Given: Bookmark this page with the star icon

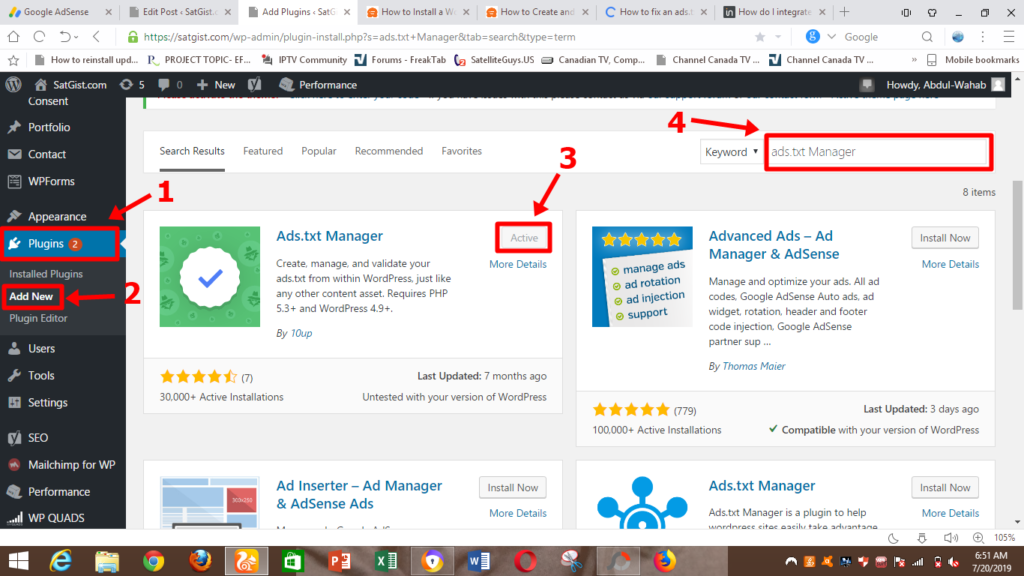Looking at the screenshot, I should point(760,37).
